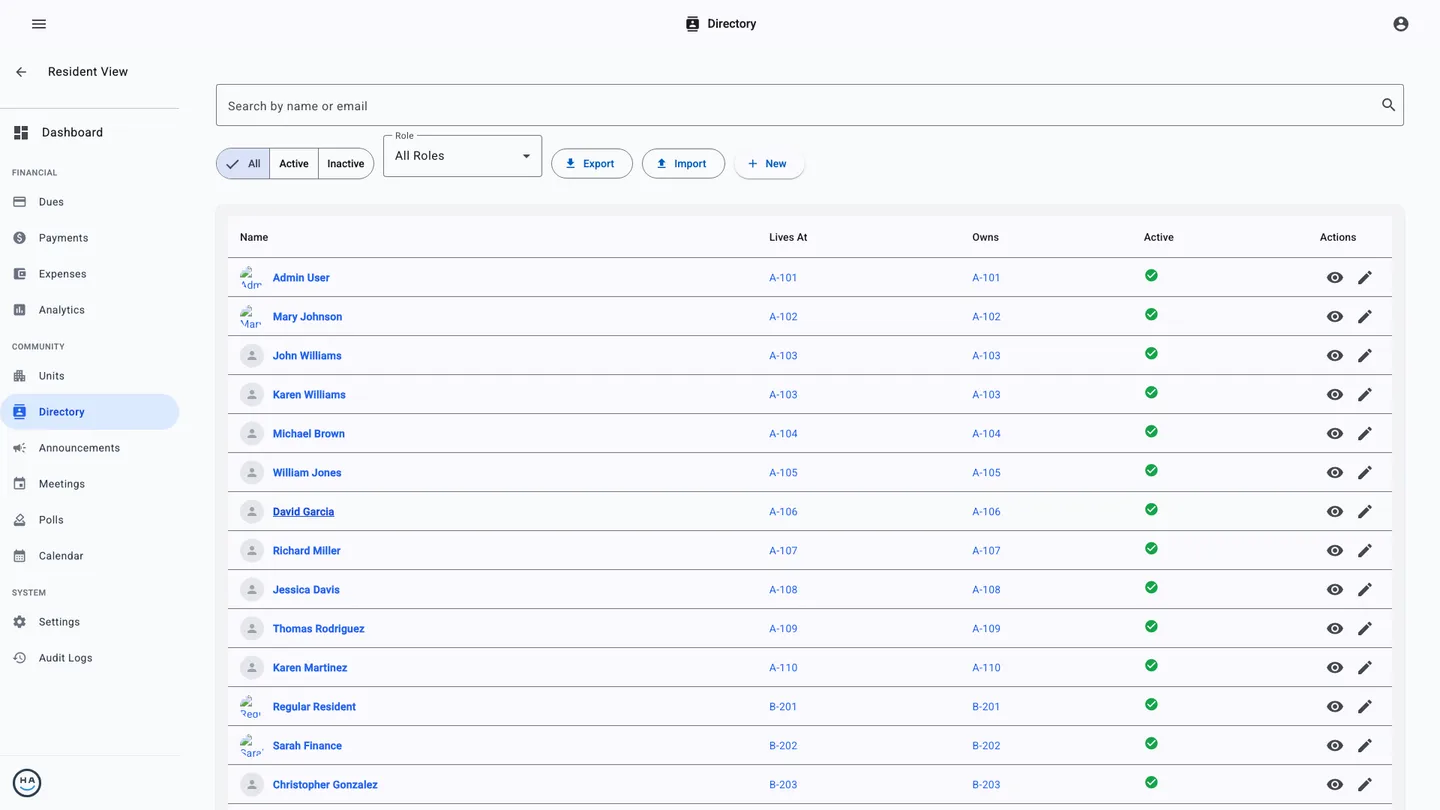1440x810 pixels.
Task: Click the search magnifier icon
Action: 1388,105
